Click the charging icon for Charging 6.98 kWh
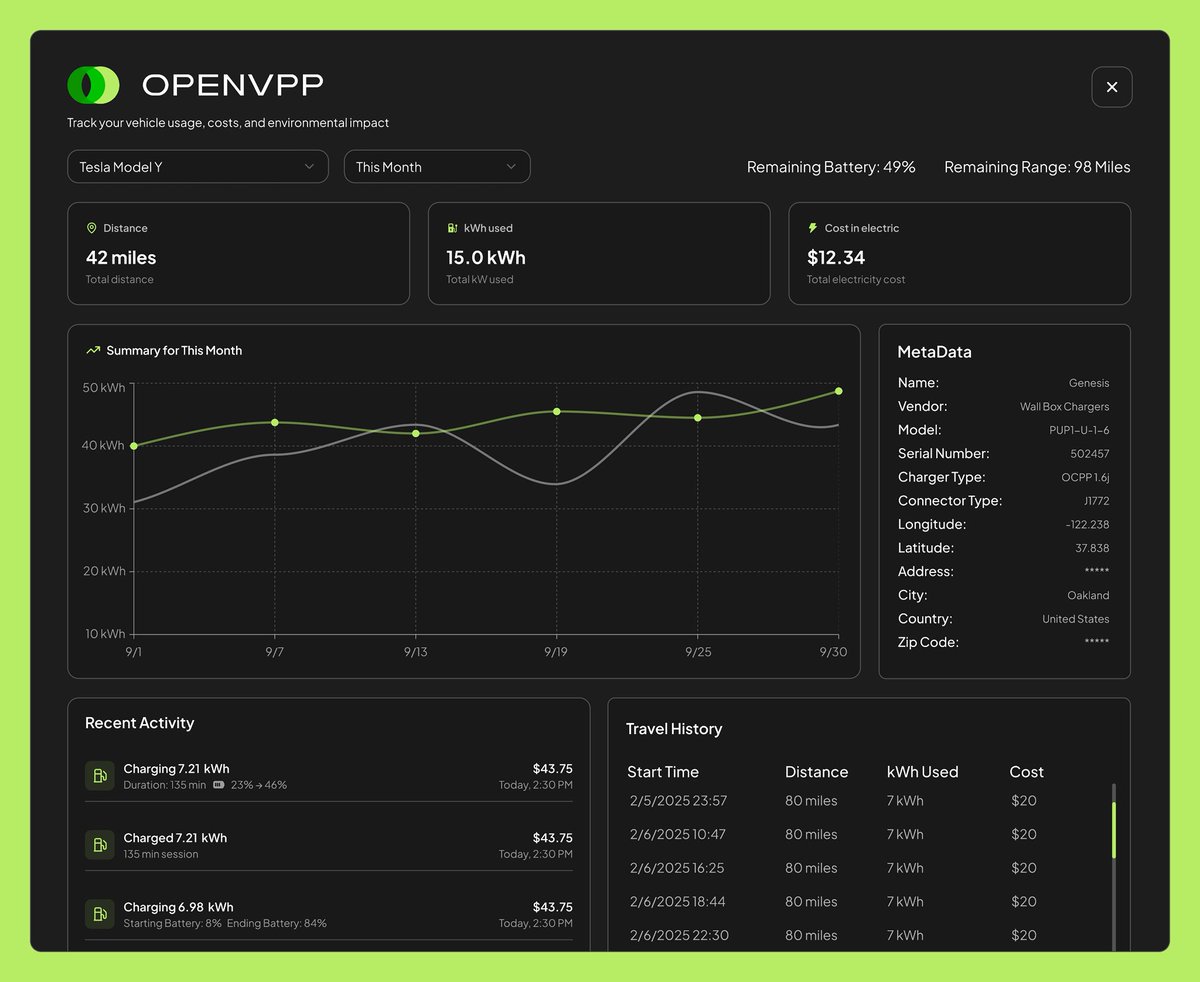This screenshot has width=1200, height=982. click(100, 914)
